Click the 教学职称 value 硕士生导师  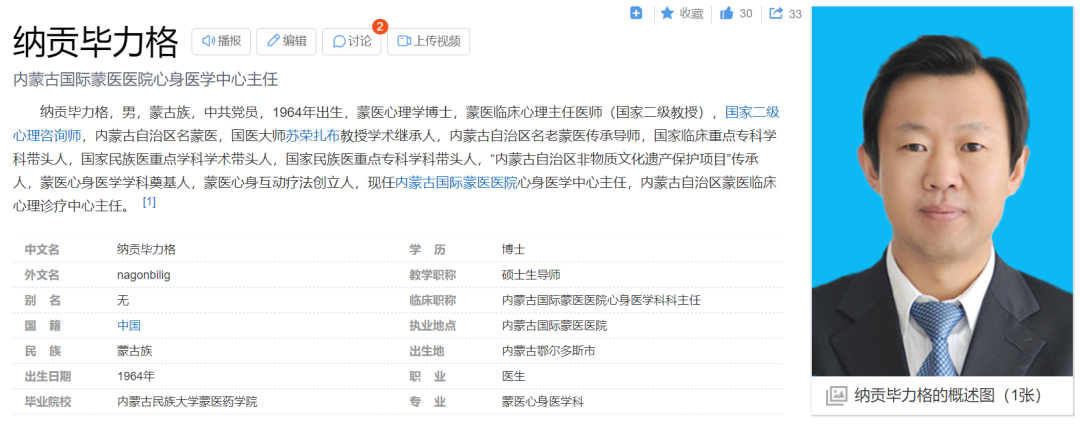tap(531, 275)
